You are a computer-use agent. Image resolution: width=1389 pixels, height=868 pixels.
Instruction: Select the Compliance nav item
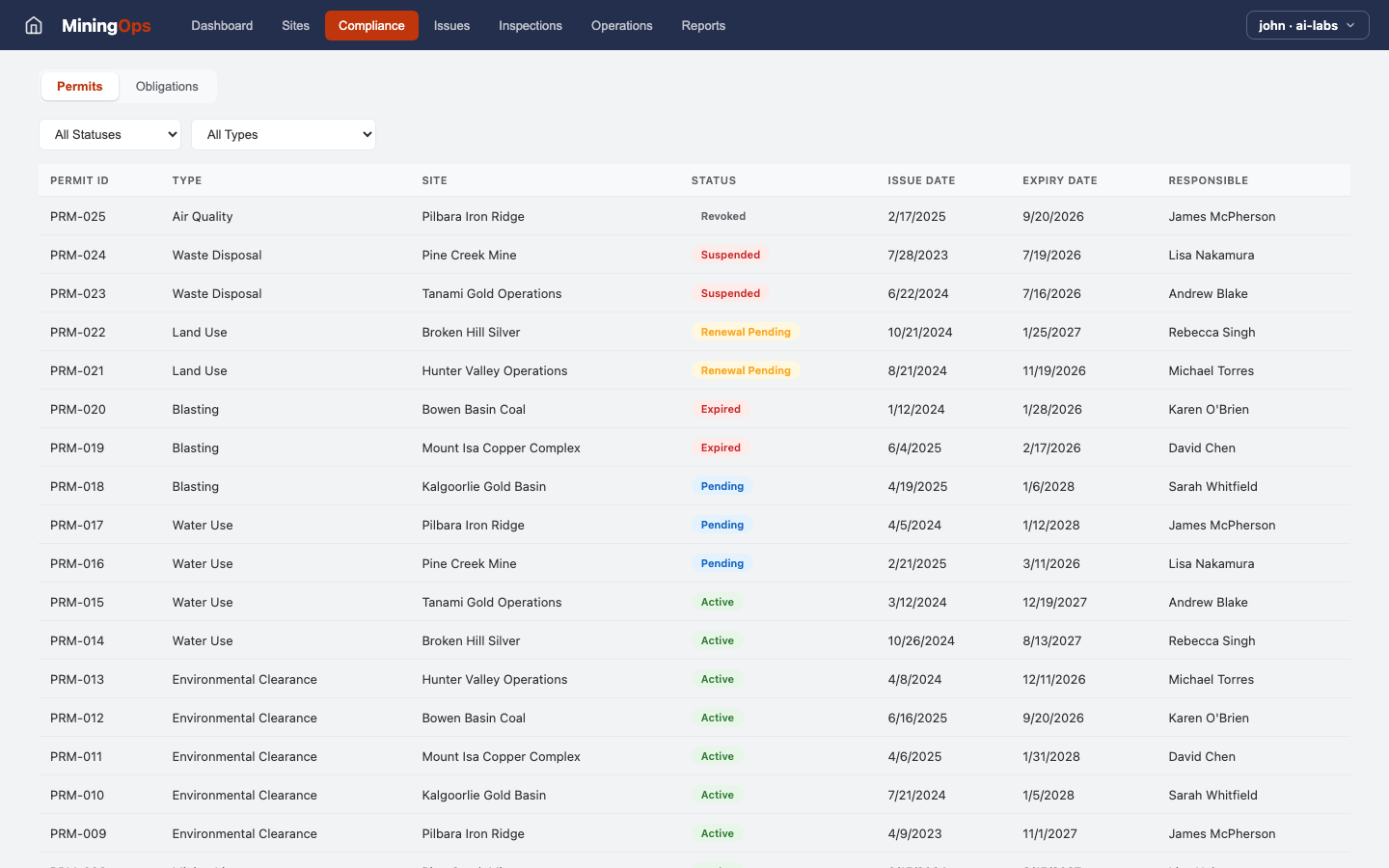(x=371, y=26)
